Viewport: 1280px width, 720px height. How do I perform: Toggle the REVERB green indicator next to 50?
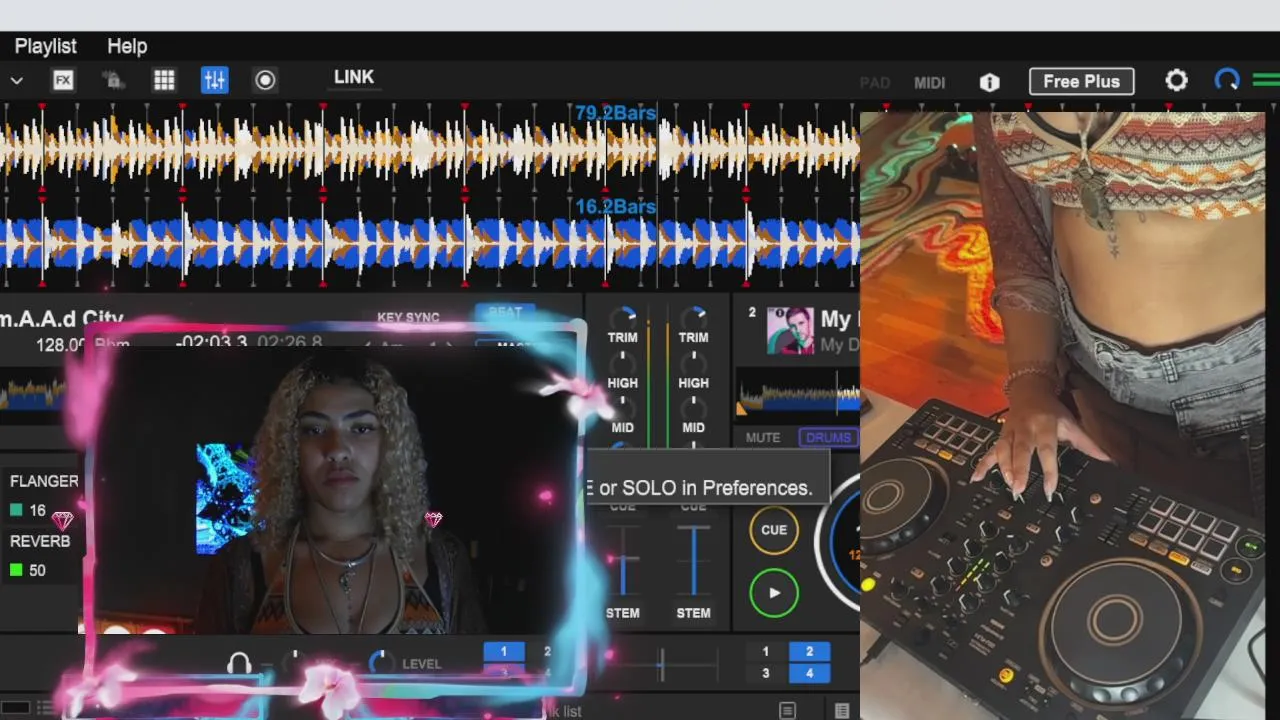[16, 570]
